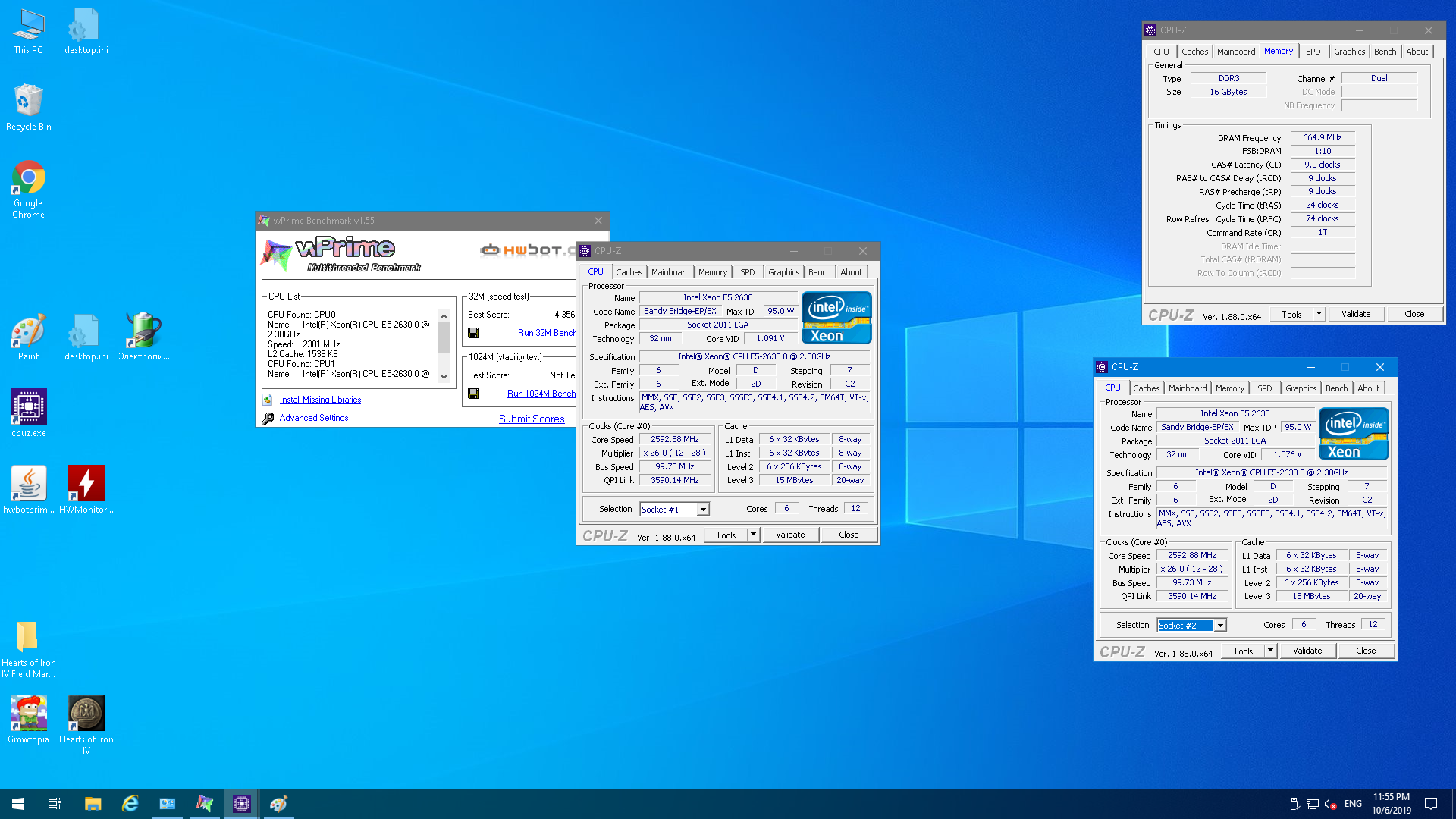The image size is (1456, 819).
Task: Open Advanced Settings link in wPrime
Action: (314, 418)
